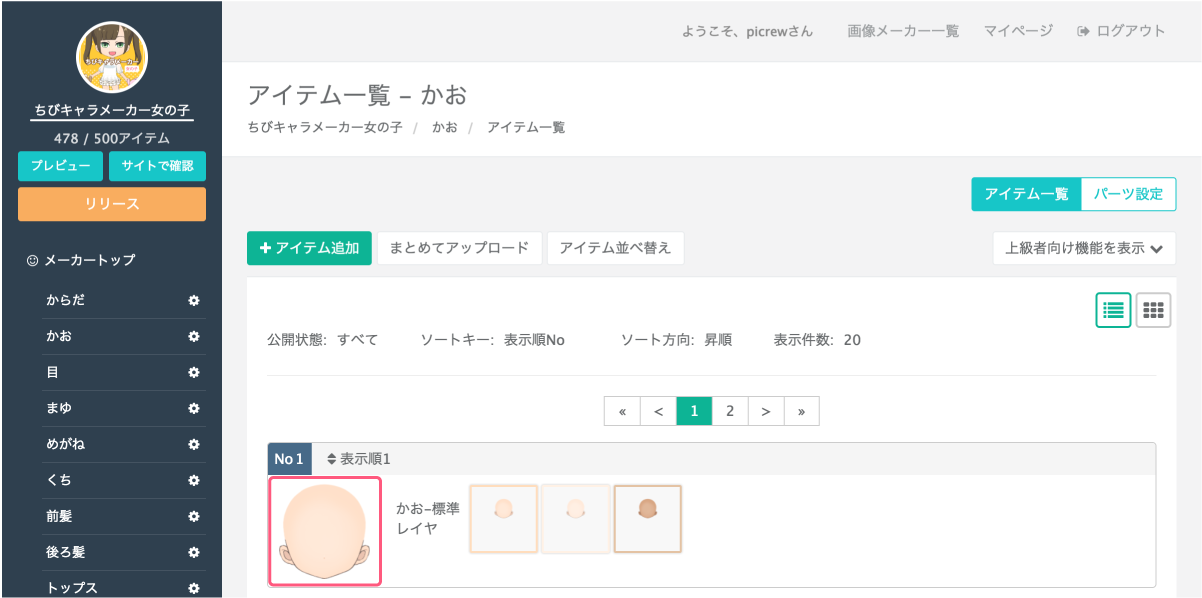Select the アイテム一覧 tab
Screen dimensions: 1202x598
tap(1026, 194)
